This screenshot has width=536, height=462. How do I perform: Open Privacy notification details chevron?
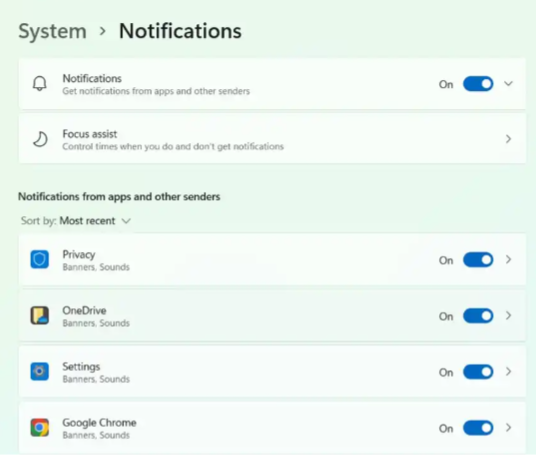point(508,260)
